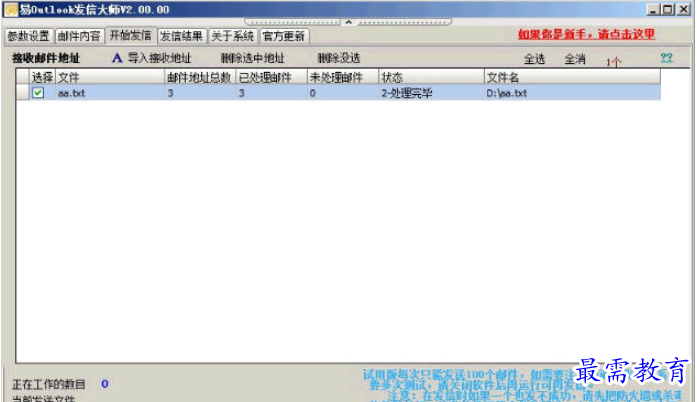
Task: Click 导入接收地址 button
Action: (159, 58)
